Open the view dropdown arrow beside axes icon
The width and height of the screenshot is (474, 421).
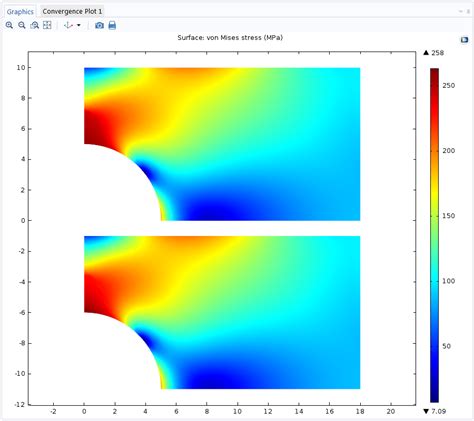(79, 25)
